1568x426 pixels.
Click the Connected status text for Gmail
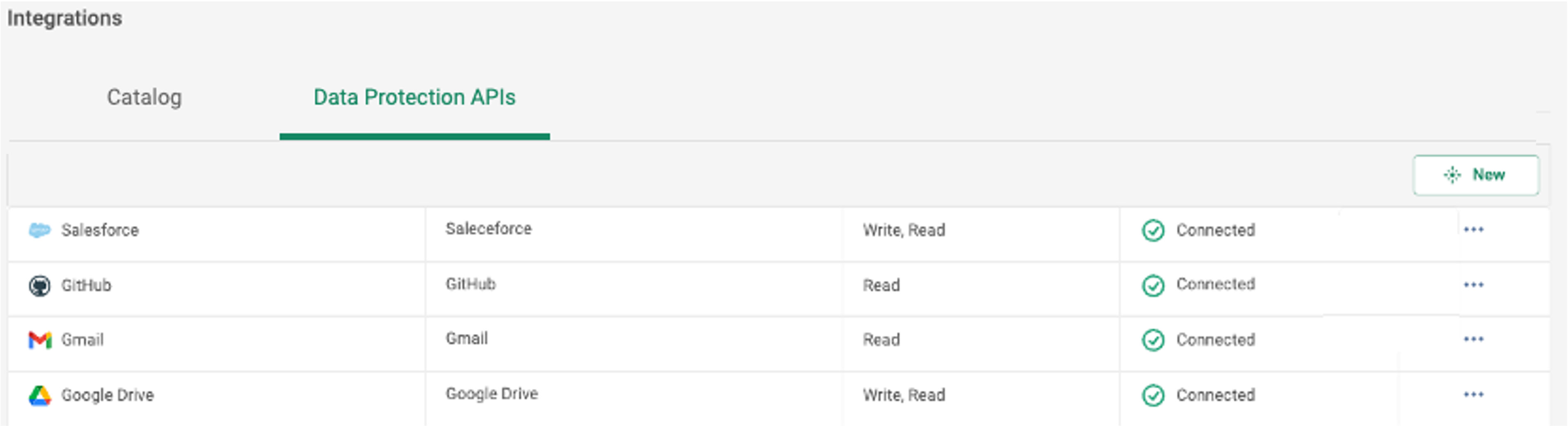pyautogui.click(x=1216, y=340)
